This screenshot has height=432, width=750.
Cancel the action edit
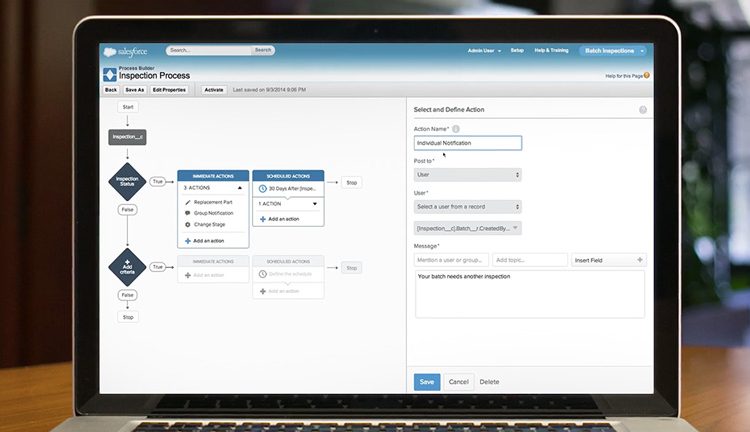coord(458,382)
